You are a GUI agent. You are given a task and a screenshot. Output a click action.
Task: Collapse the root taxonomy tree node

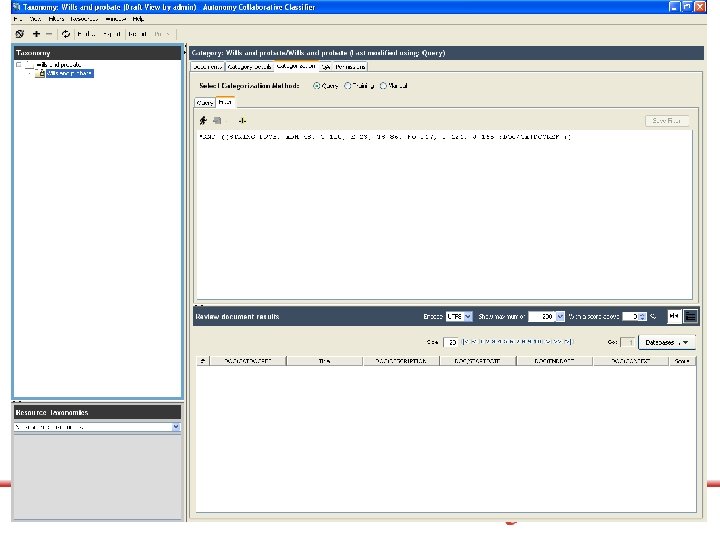click(19, 65)
